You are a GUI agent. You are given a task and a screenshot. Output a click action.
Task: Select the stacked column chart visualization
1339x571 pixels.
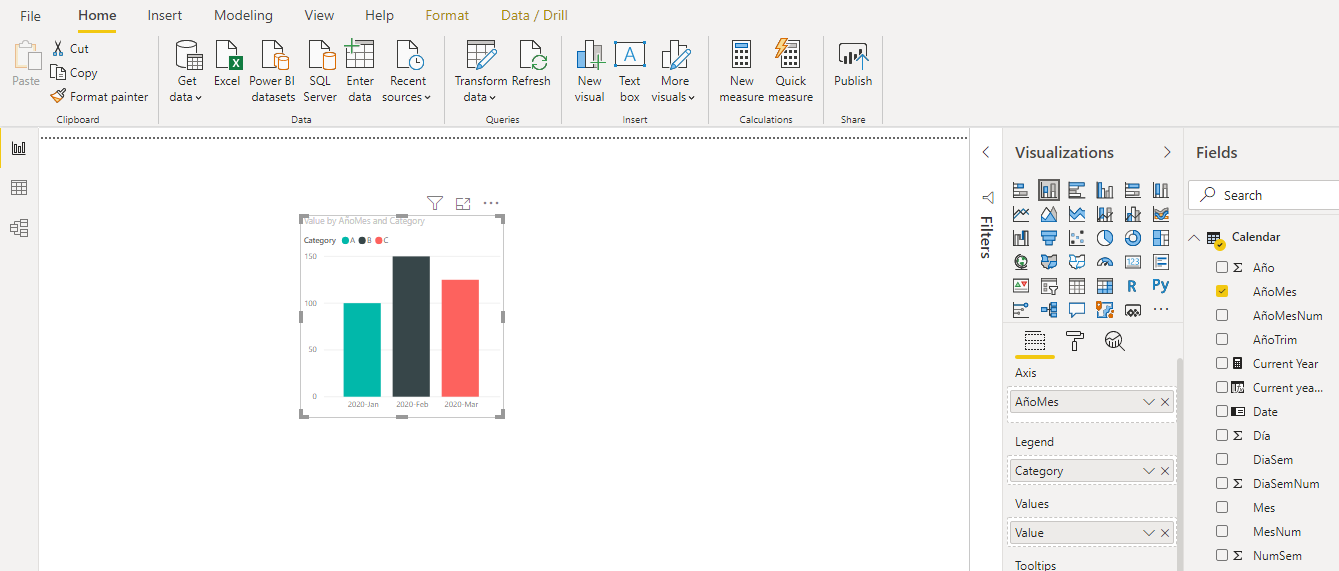pyautogui.click(x=1048, y=189)
